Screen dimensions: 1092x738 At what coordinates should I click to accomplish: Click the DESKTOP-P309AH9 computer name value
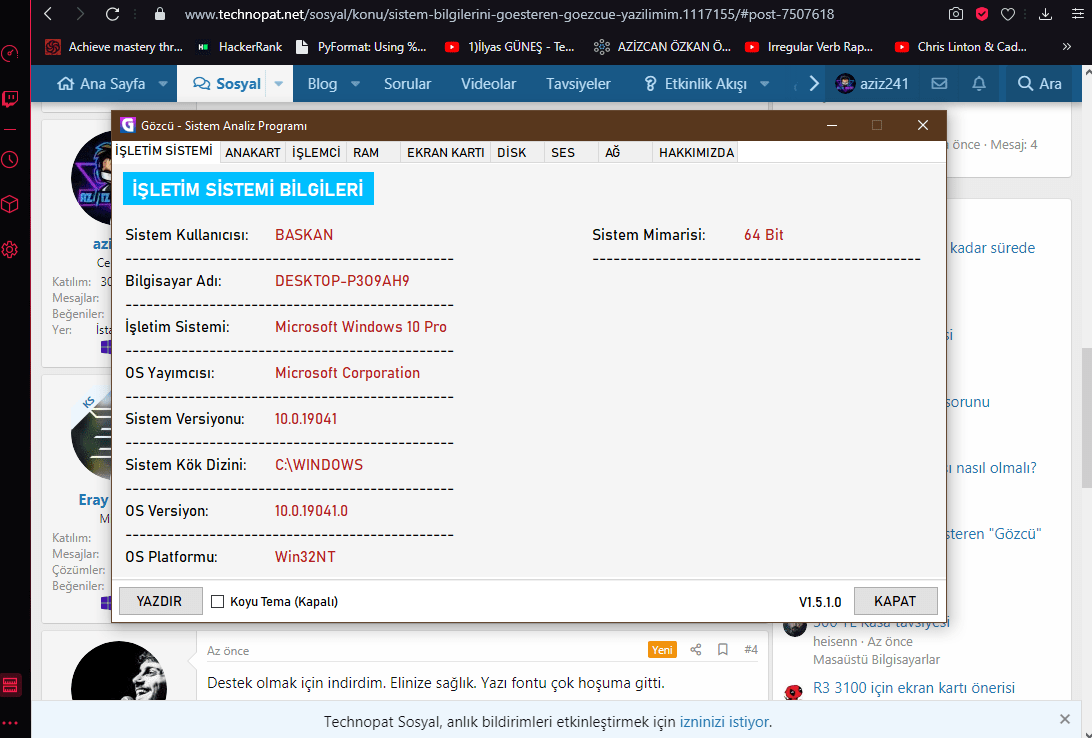click(342, 281)
